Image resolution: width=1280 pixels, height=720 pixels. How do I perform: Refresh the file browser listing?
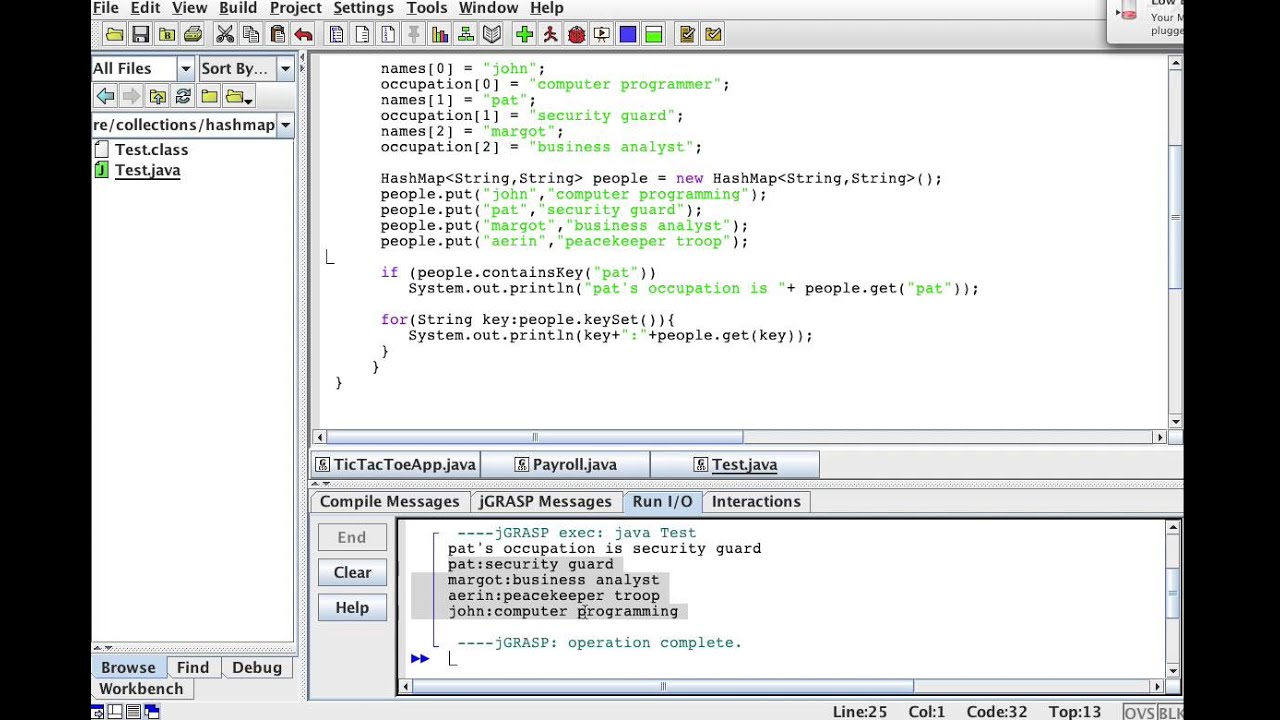point(183,96)
